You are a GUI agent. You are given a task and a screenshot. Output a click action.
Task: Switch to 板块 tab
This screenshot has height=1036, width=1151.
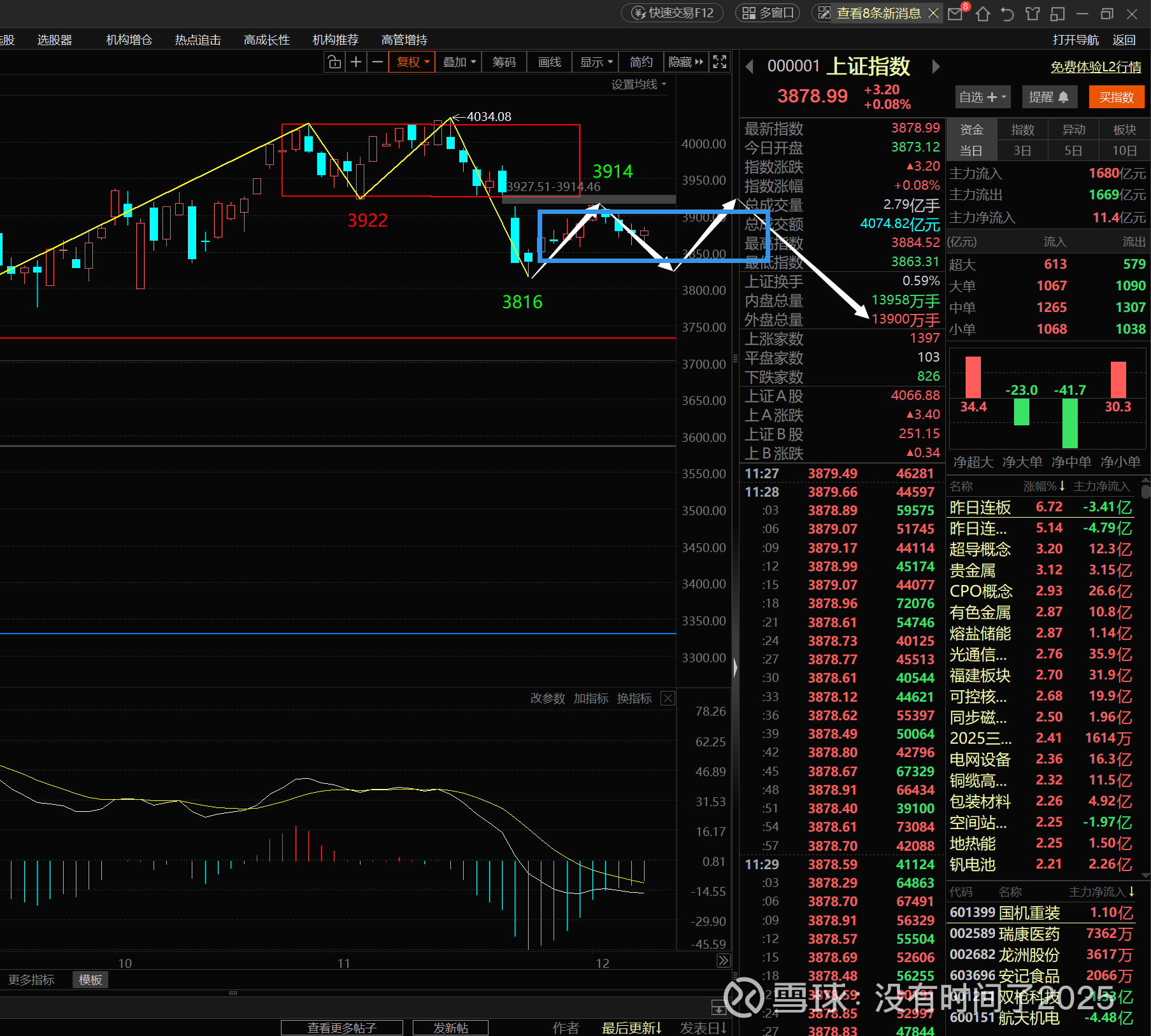click(1124, 130)
